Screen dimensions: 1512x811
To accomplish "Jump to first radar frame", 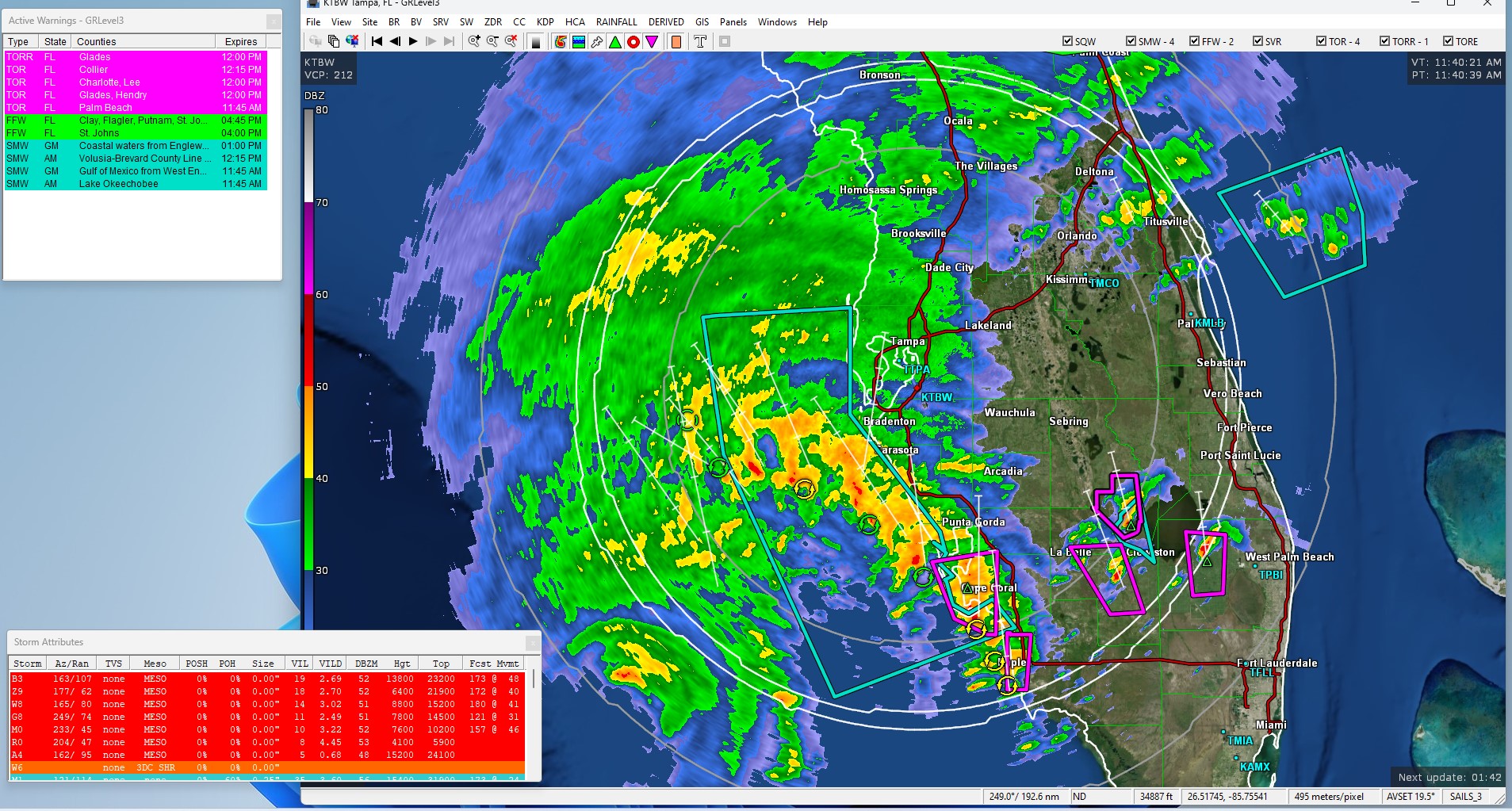I will pyautogui.click(x=377, y=41).
